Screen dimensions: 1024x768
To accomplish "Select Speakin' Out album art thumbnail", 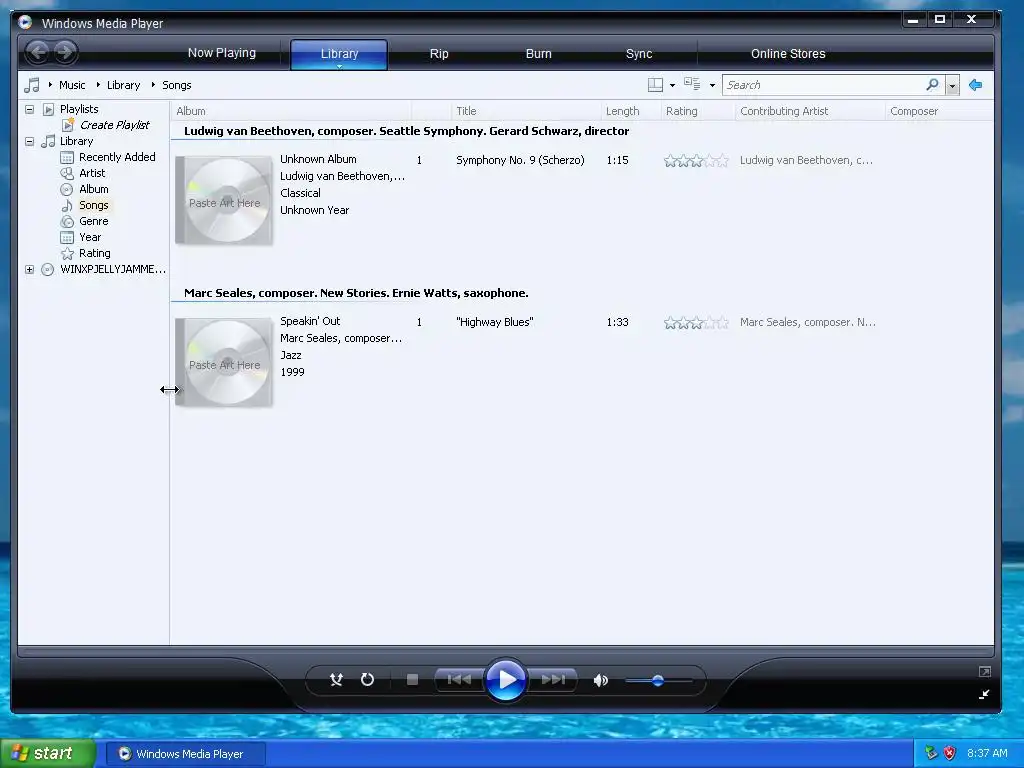I will coord(223,362).
